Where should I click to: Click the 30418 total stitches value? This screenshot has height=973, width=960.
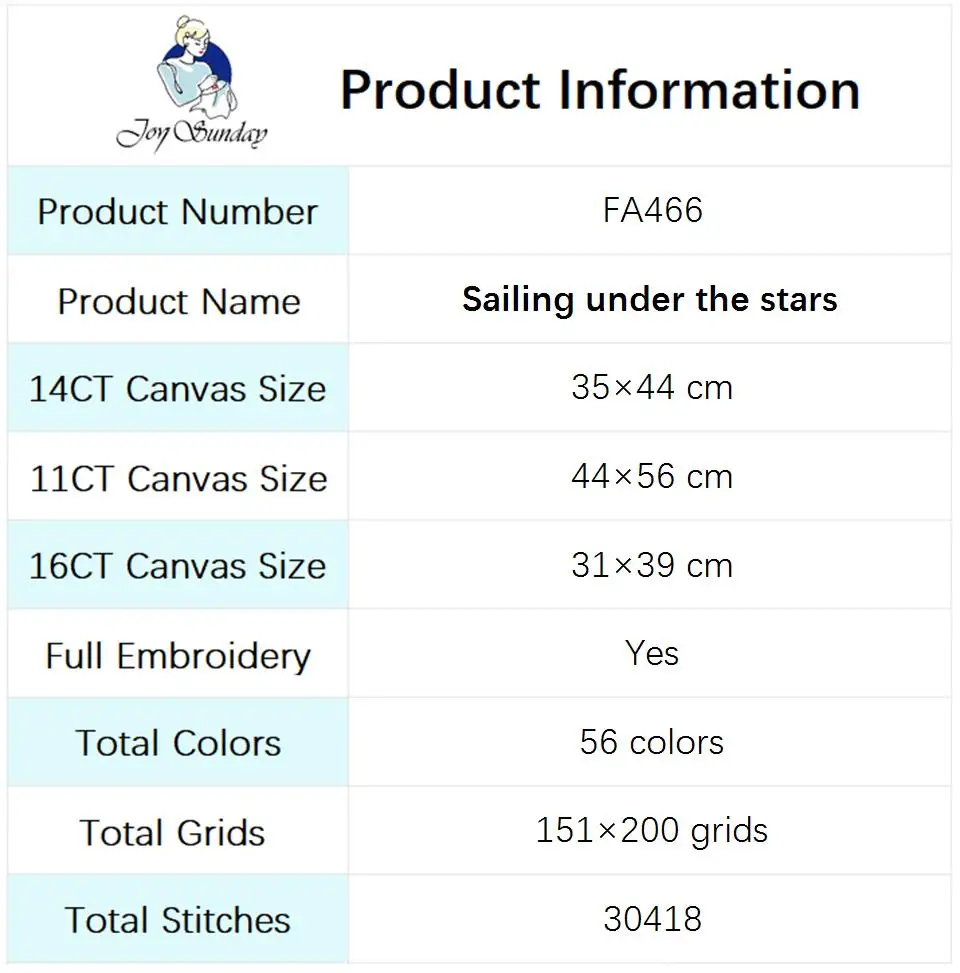(x=652, y=919)
